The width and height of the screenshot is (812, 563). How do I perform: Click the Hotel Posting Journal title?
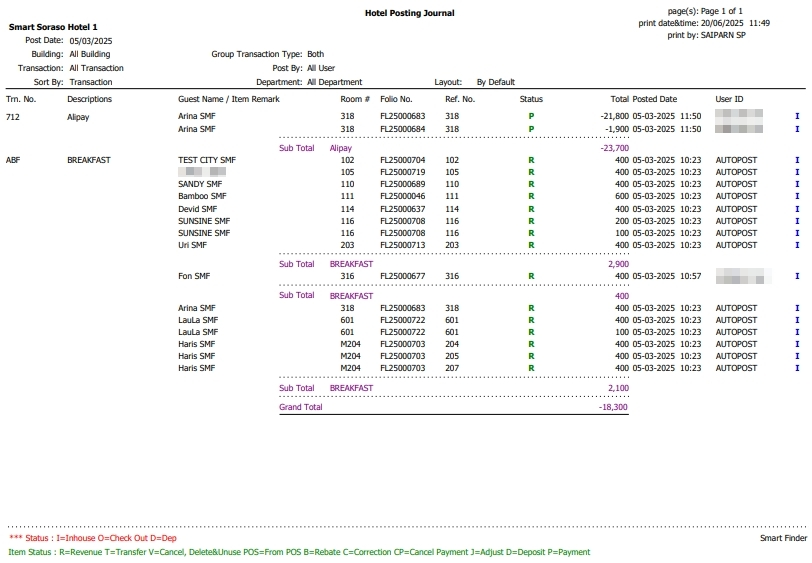click(x=410, y=13)
